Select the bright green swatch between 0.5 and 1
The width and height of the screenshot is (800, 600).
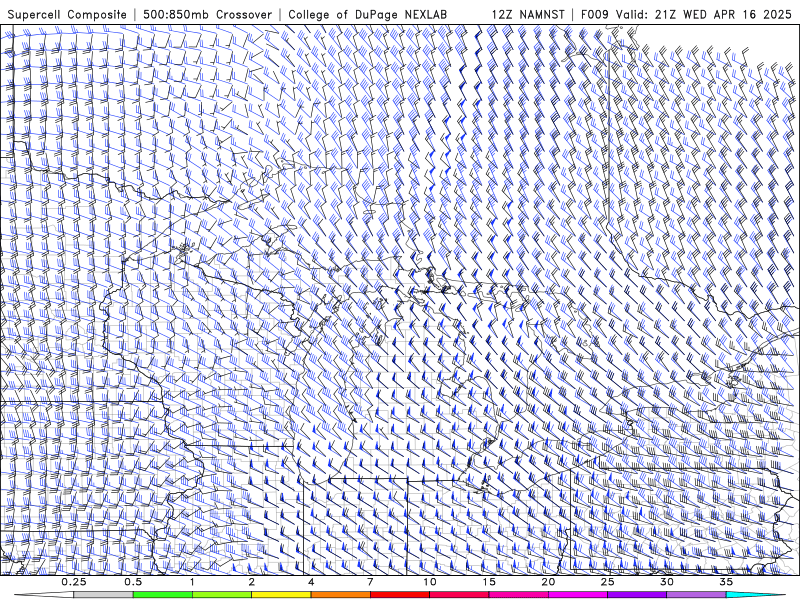[x=163, y=595]
